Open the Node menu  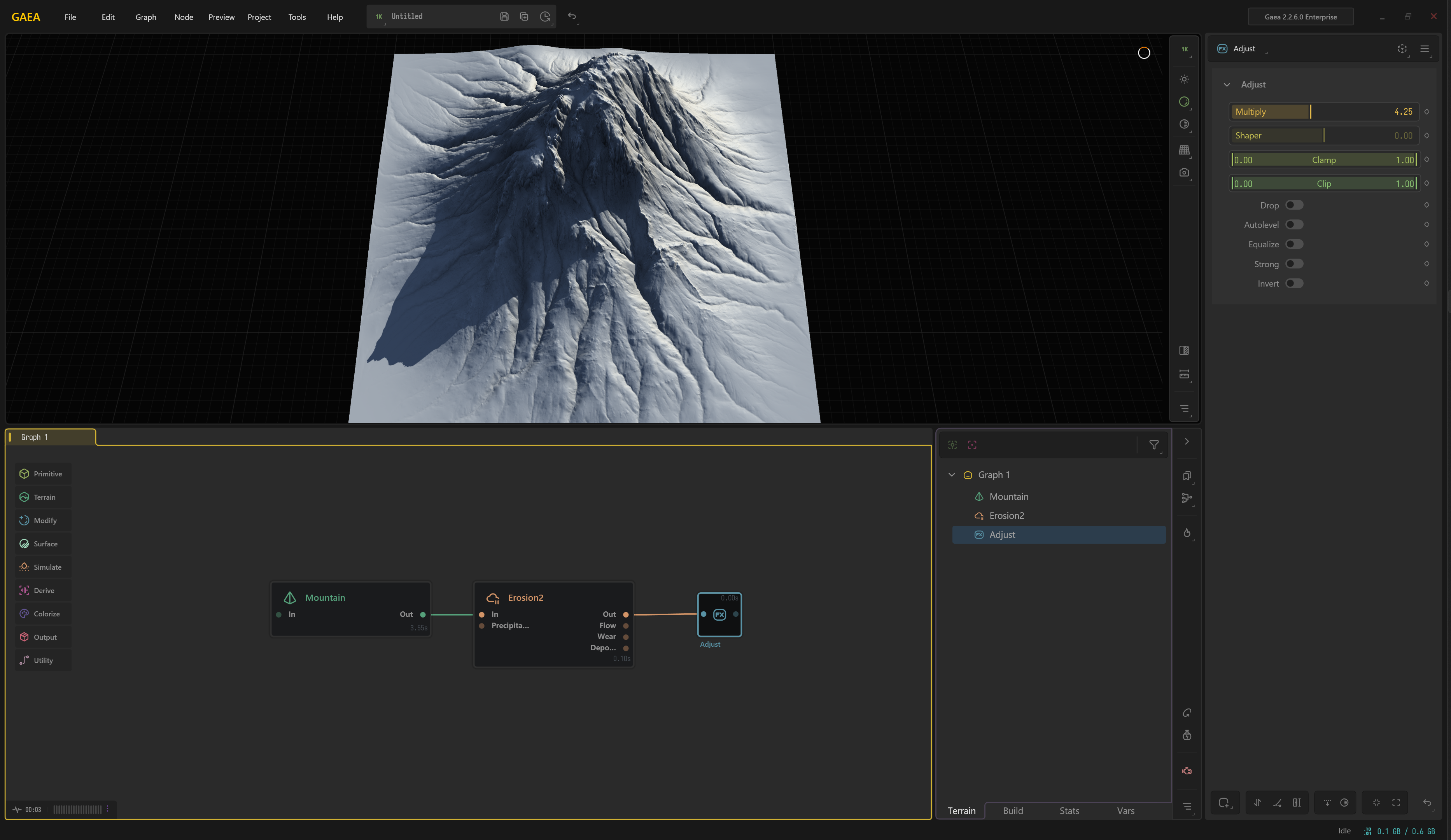pos(184,17)
